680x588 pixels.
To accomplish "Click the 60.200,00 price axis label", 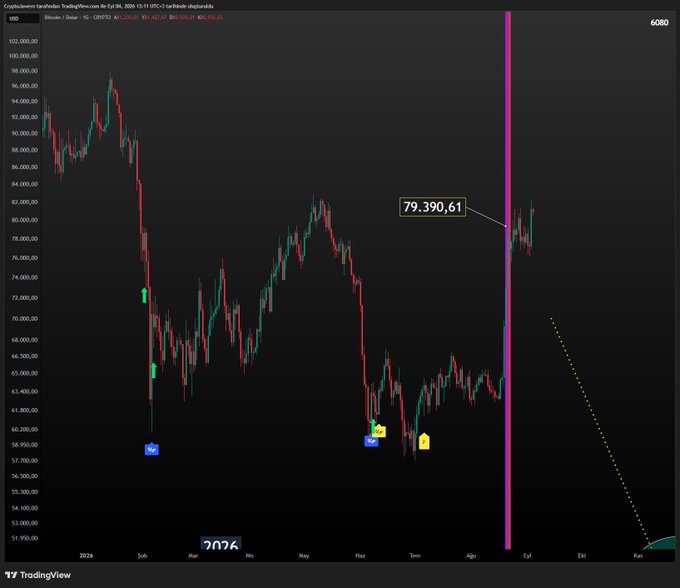I will pyautogui.click(x=25, y=429).
